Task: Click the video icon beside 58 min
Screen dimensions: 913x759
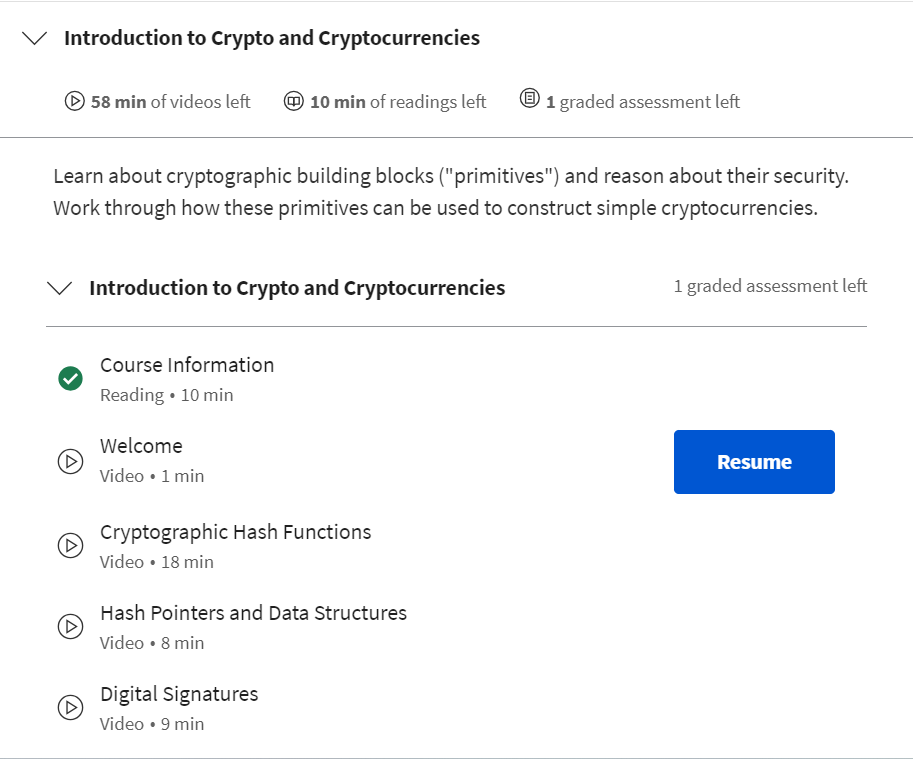Action: tap(74, 101)
